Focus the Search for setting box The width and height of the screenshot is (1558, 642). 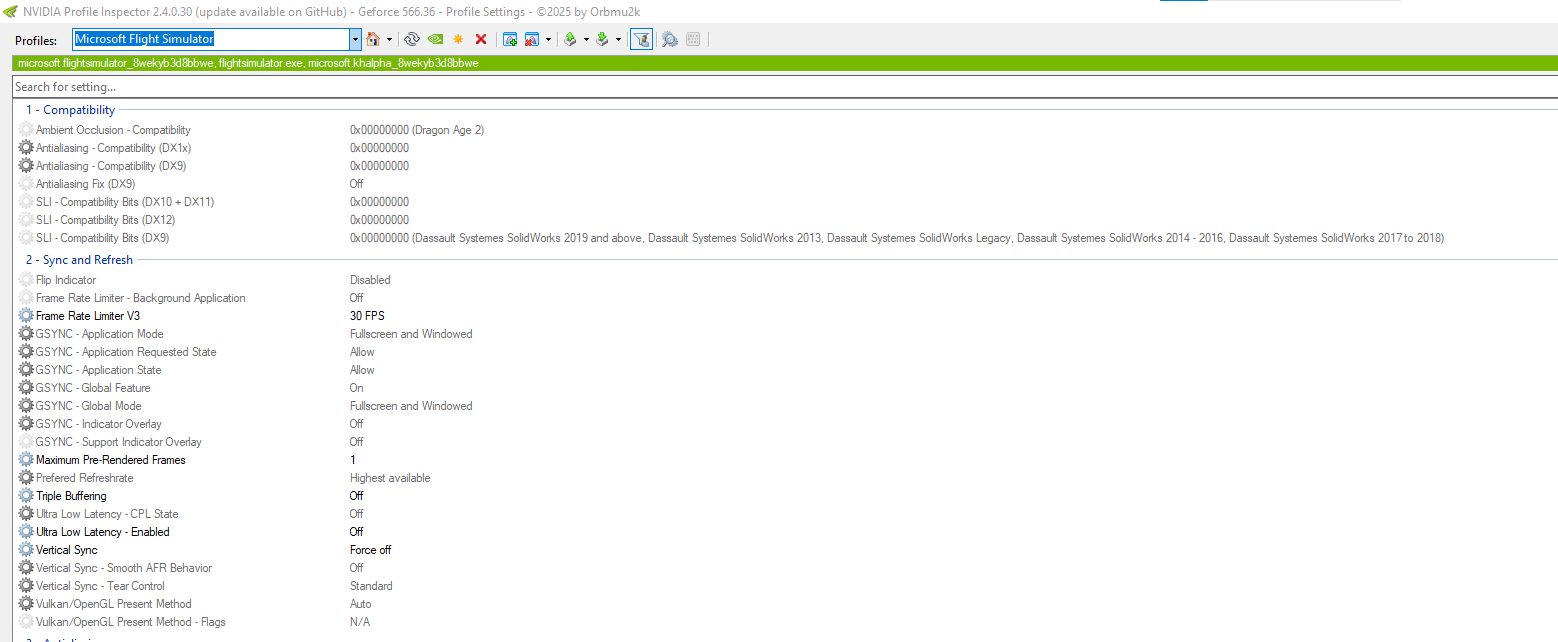pos(784,87)
